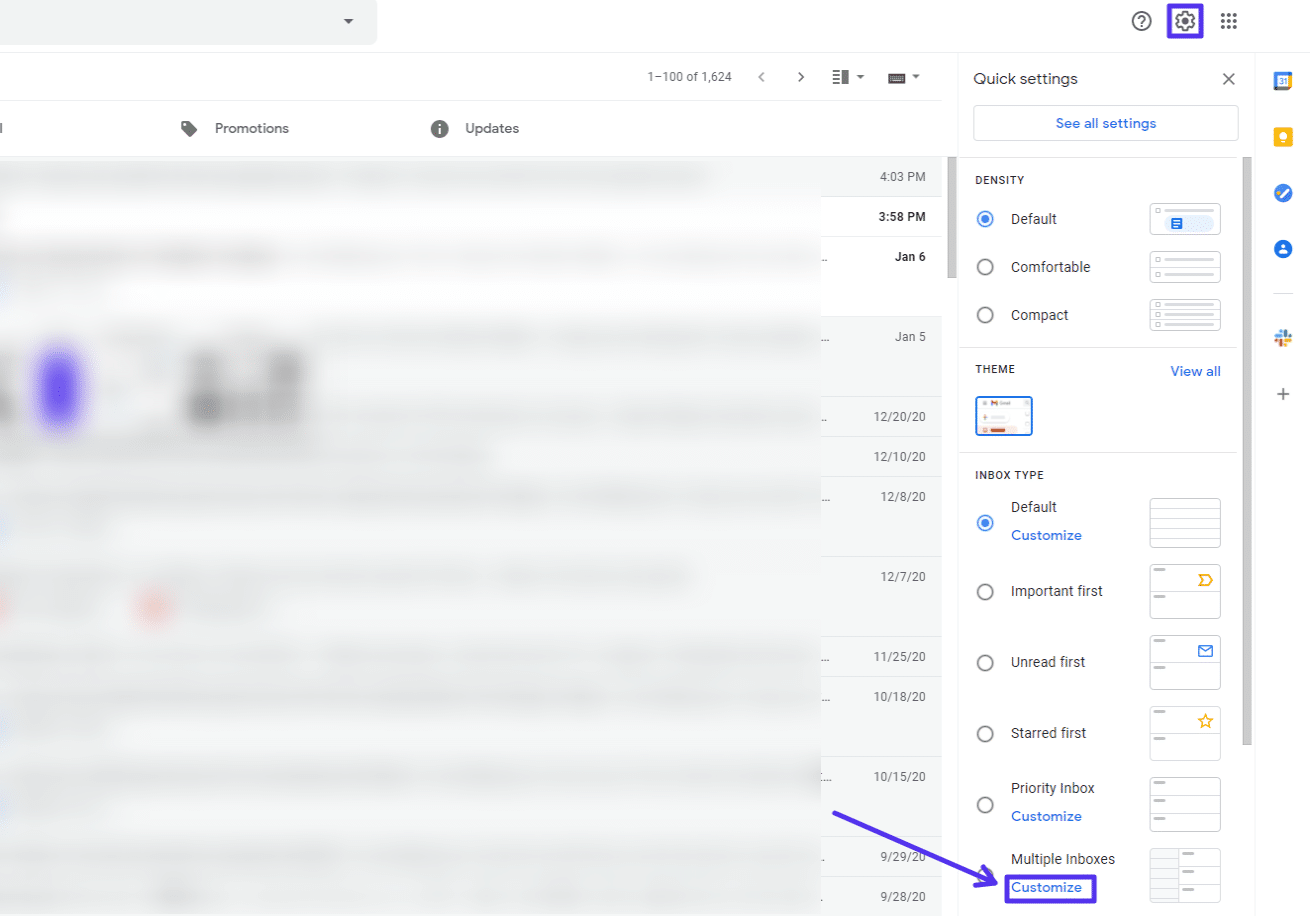The height and width of the screenshot is (916, 1310).
Task: Open Contacts in the side panel
Action: [1283, 249]
